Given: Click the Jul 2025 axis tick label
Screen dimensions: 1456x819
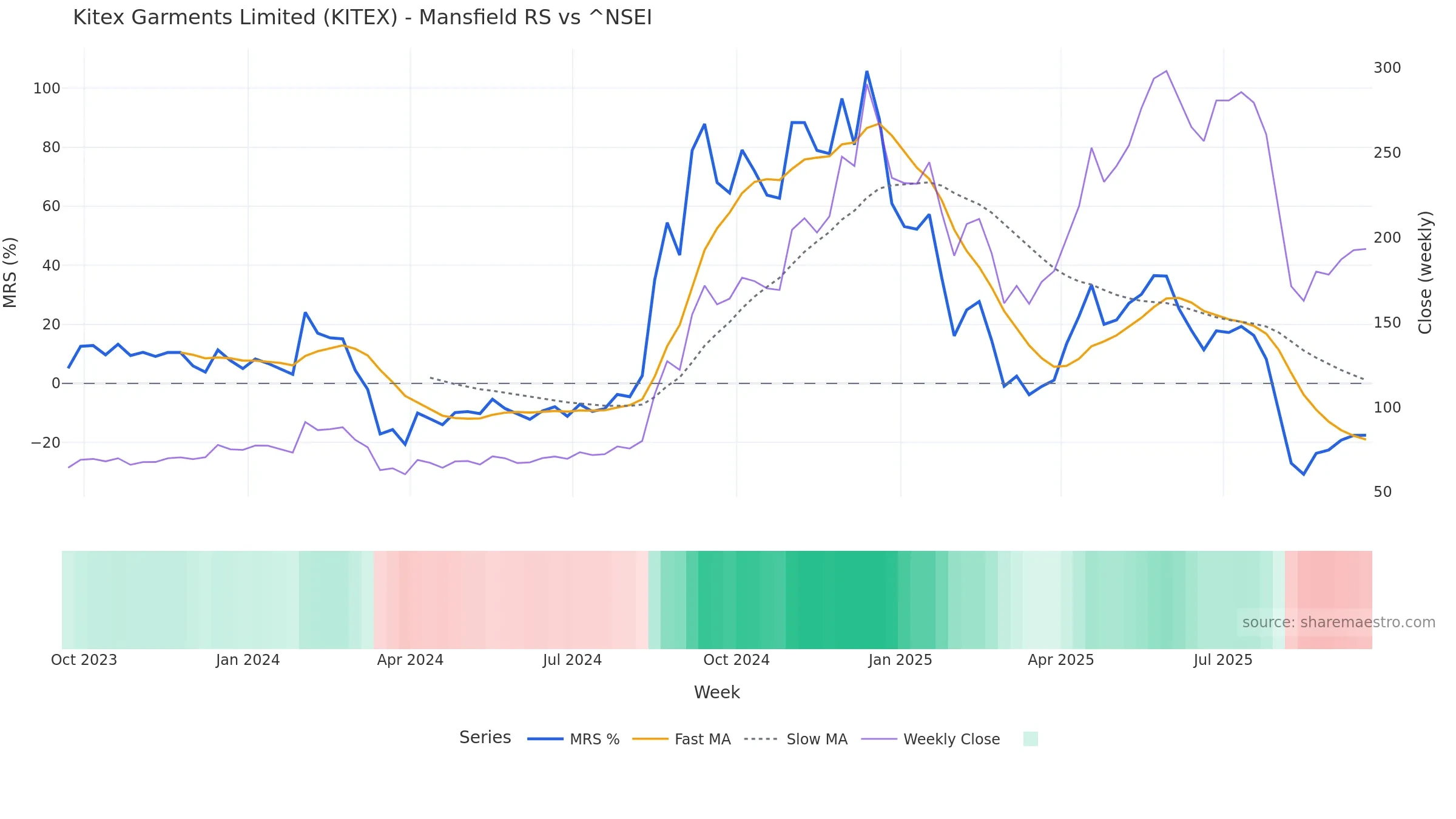Looking at the screenshot, I should pos(1223,659).
